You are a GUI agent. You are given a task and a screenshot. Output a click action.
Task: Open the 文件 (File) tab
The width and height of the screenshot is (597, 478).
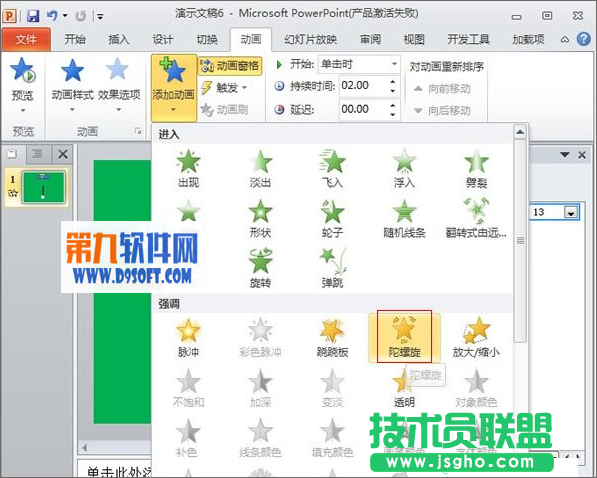pos(26,39)
